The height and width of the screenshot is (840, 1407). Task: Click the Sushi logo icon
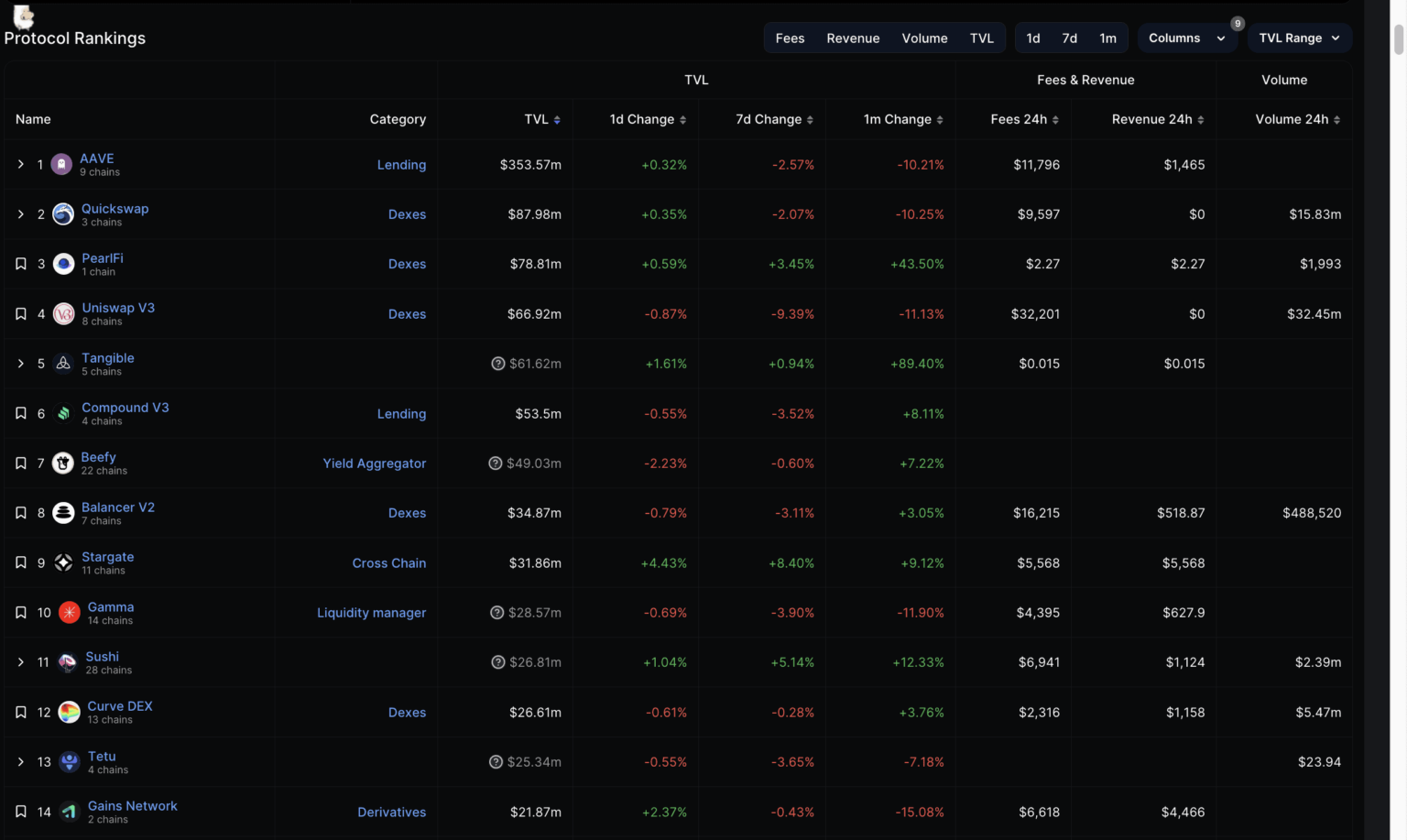(x=68, y=662)
